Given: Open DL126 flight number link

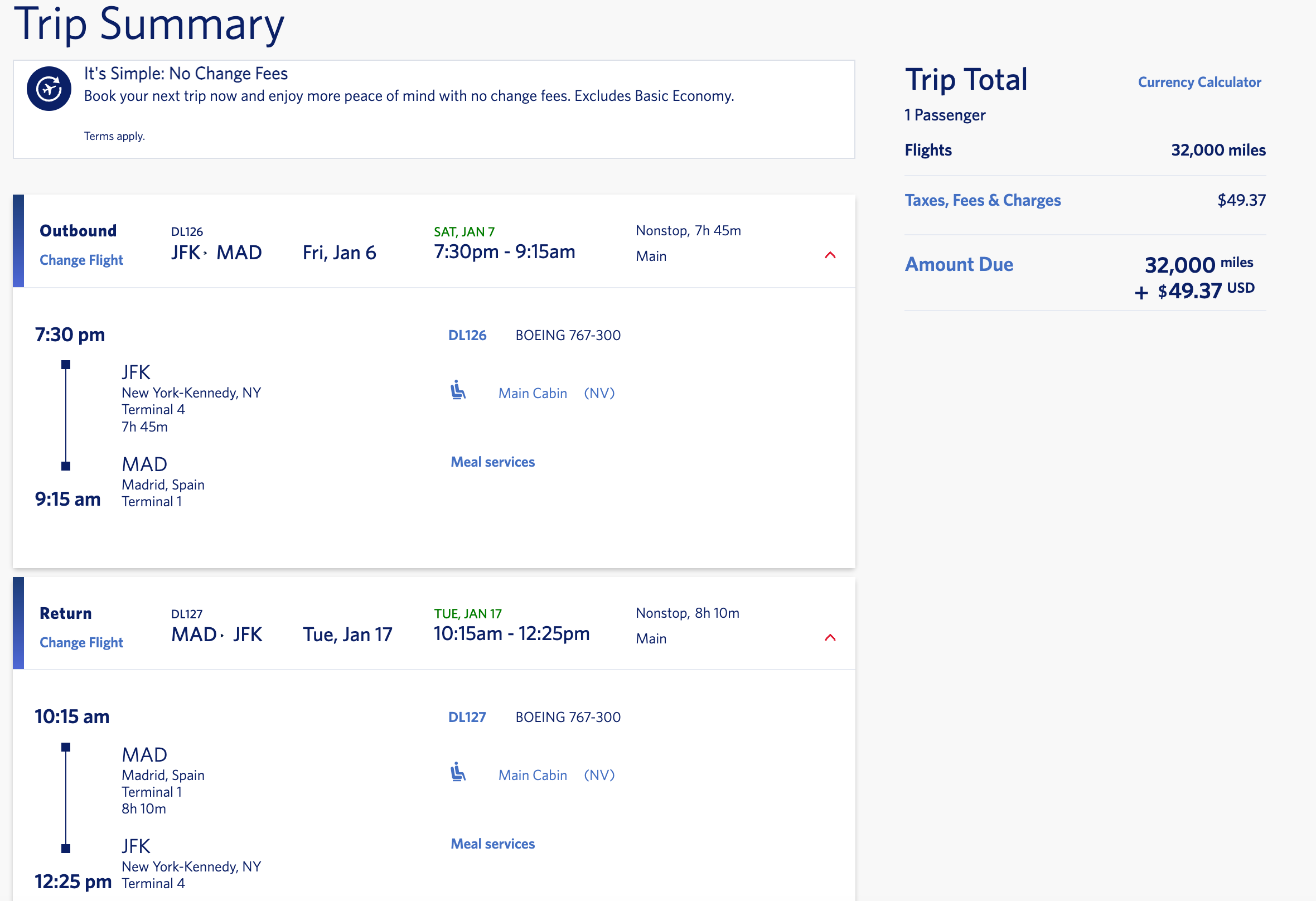Looking at the screenshot, I should (x=467, y=335).
